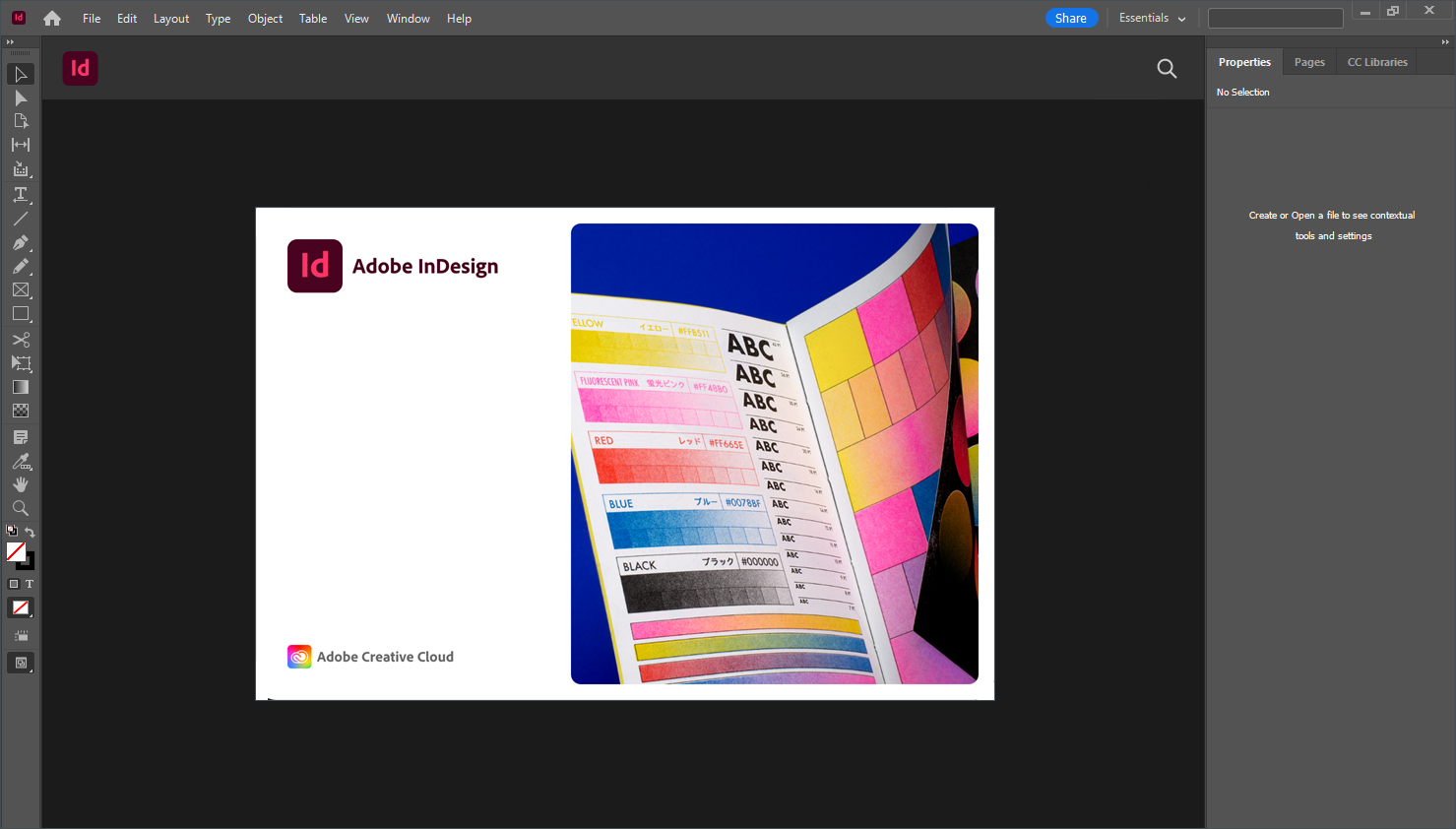This screenshot has width=1456, height=829.
Task: Open the File menu
Action: tap(92, 19)
